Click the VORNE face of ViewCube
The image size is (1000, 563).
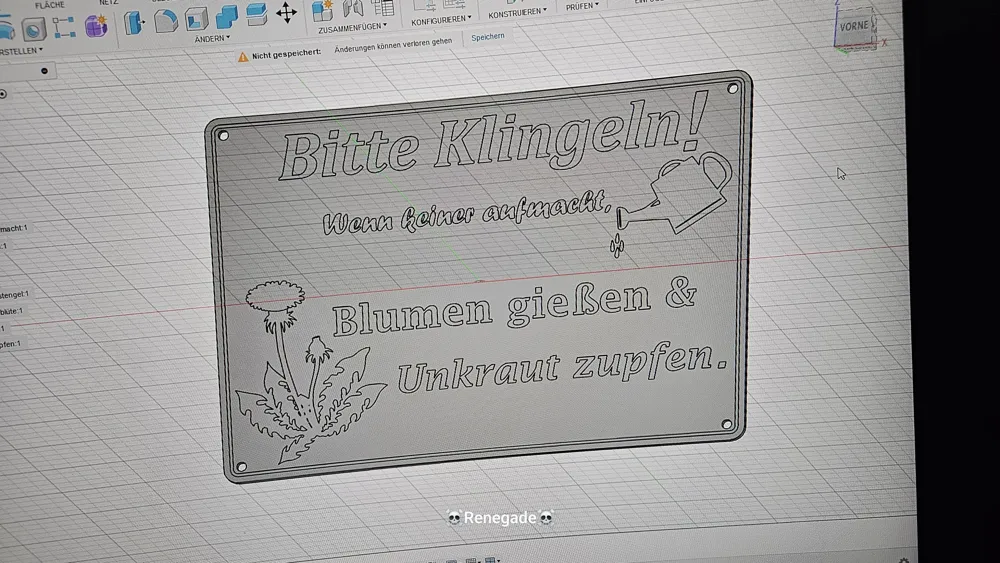[854, 26]
